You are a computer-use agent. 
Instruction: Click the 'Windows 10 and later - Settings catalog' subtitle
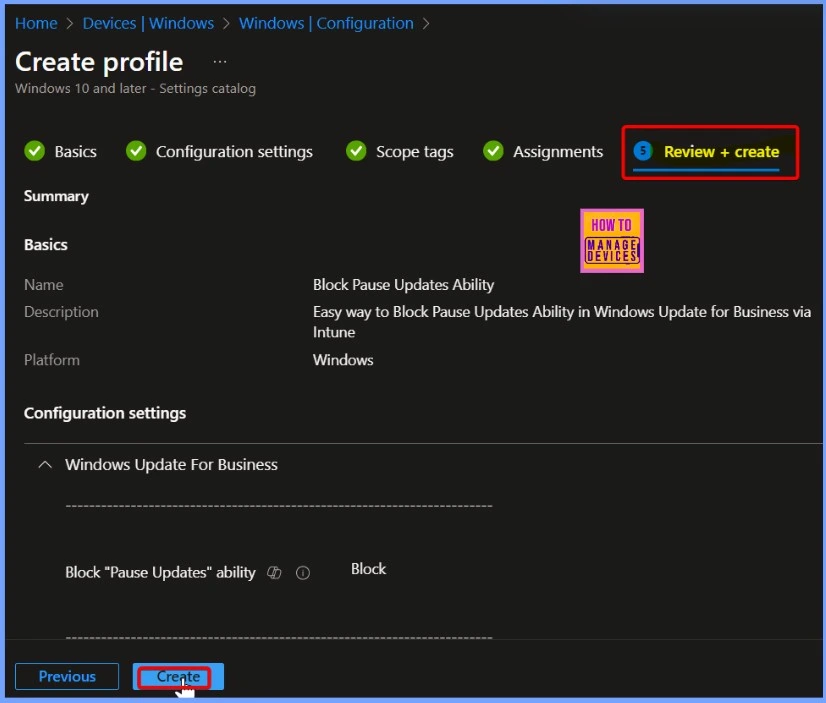click(135, 88)
